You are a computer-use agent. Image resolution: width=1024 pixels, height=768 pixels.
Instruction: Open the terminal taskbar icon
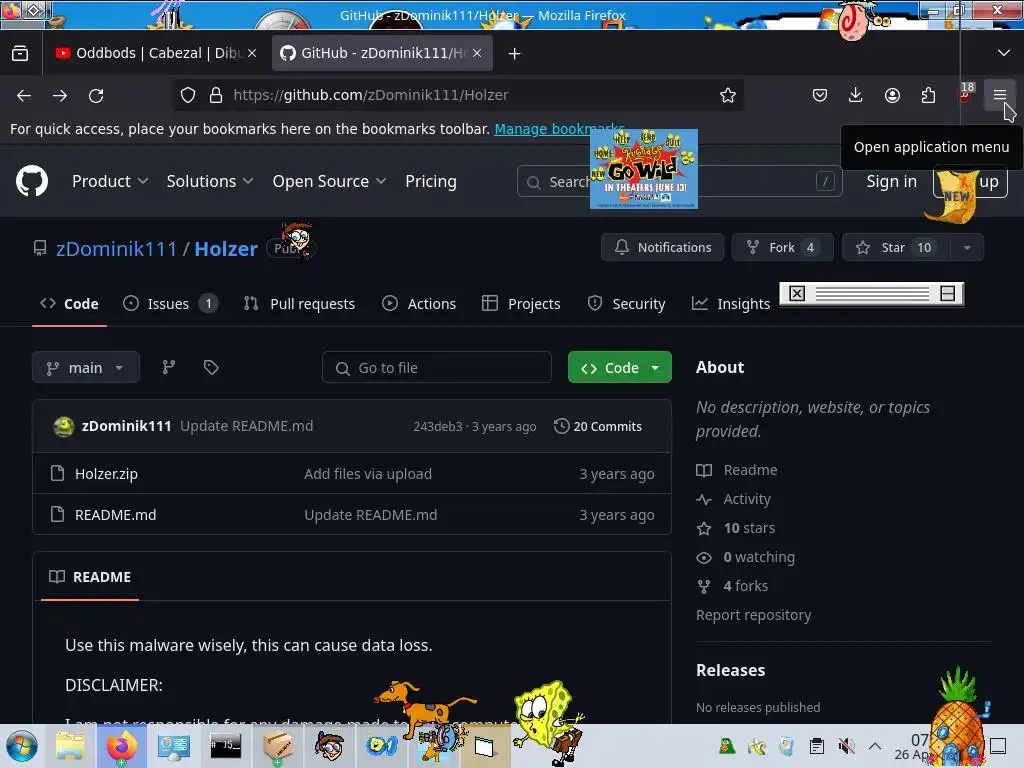225,746
